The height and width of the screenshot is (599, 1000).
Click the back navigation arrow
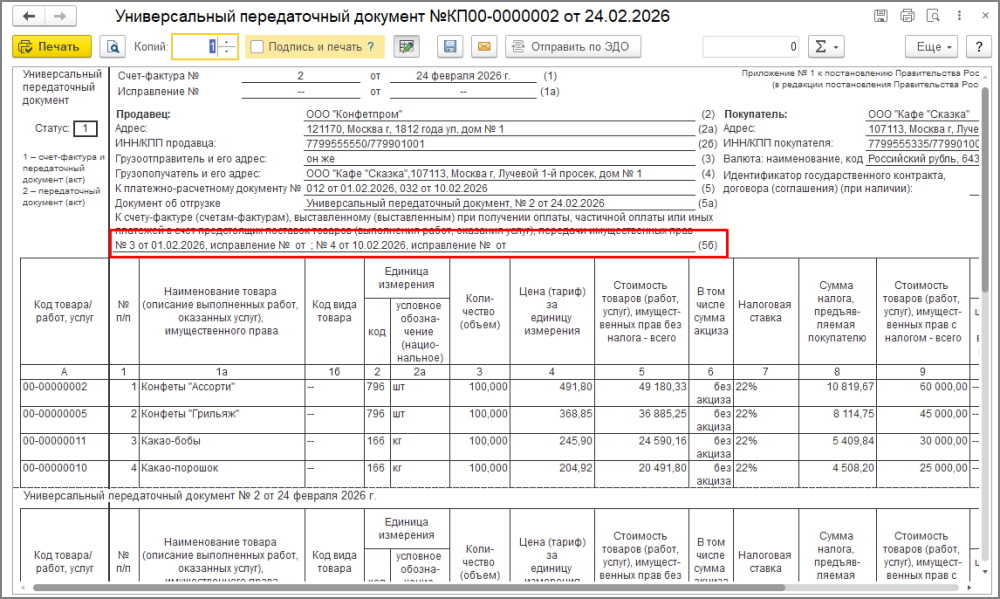tap(30, 17)
